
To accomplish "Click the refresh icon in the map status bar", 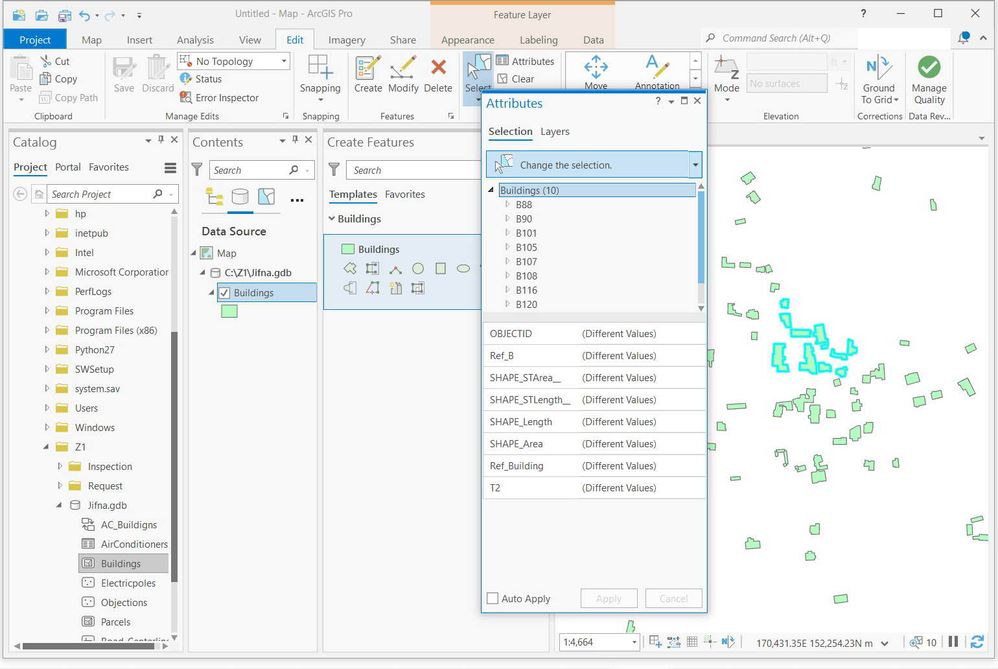I will [977, 642].
